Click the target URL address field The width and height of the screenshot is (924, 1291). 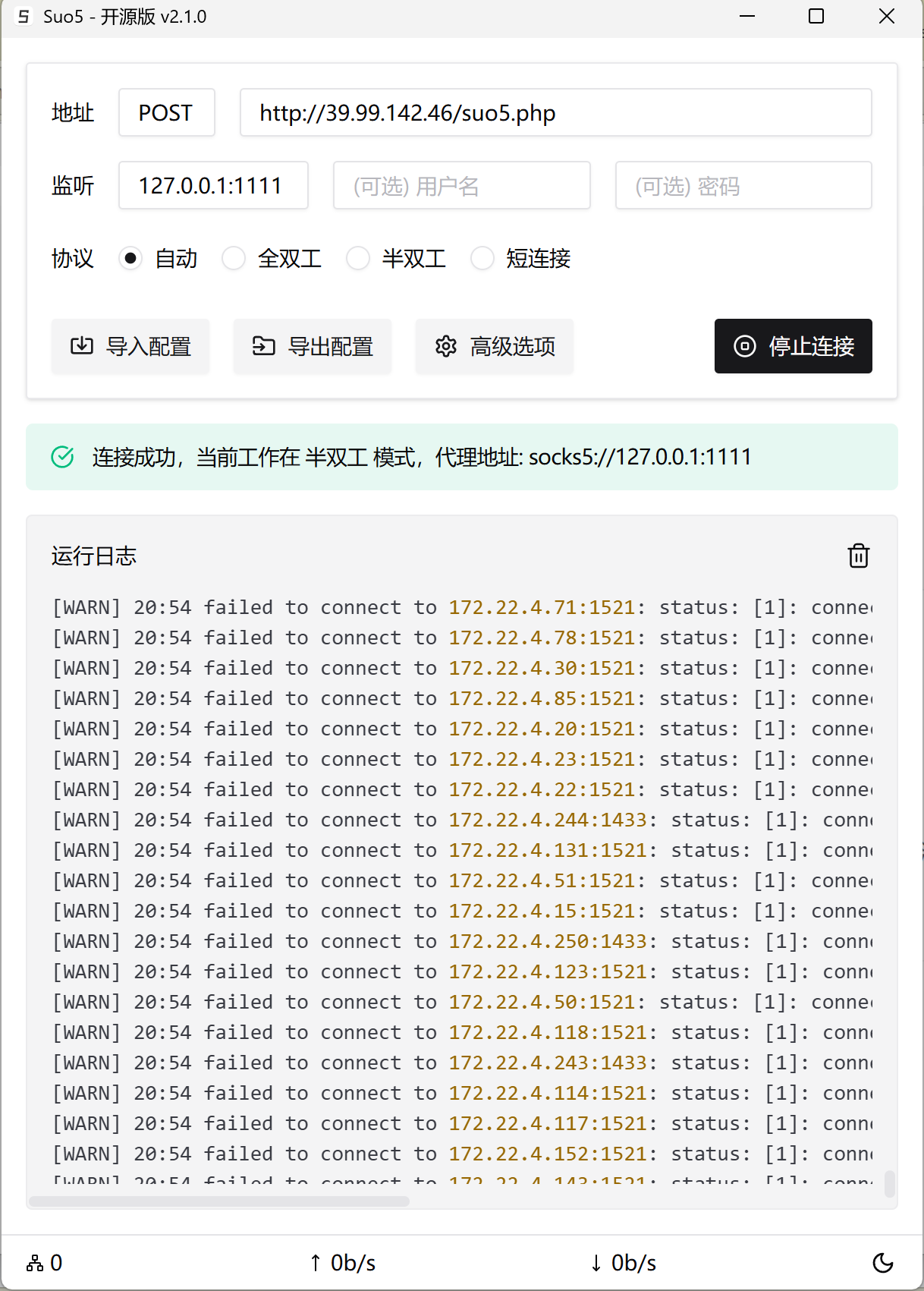556,113
